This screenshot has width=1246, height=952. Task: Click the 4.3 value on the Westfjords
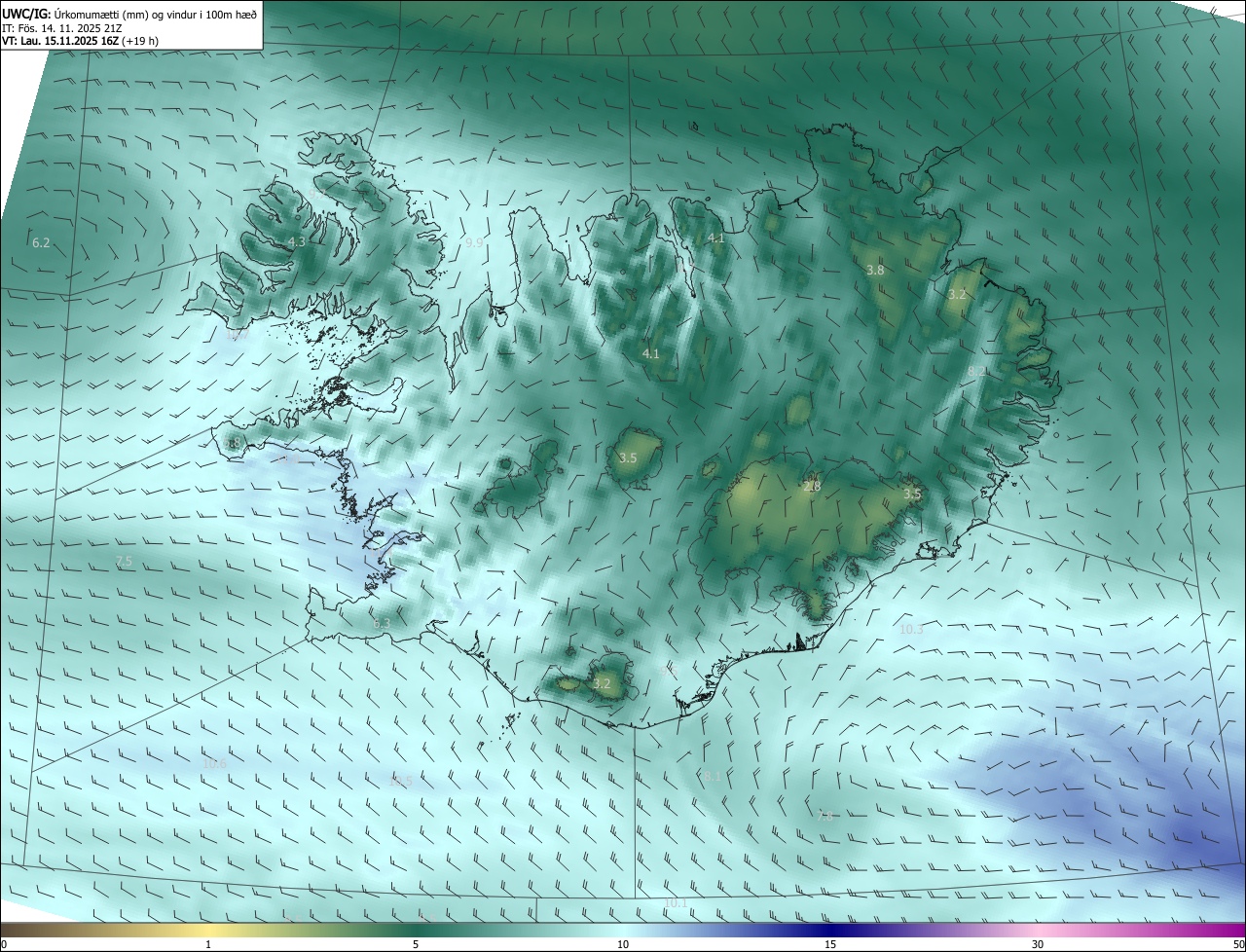(x=297, y=242)
